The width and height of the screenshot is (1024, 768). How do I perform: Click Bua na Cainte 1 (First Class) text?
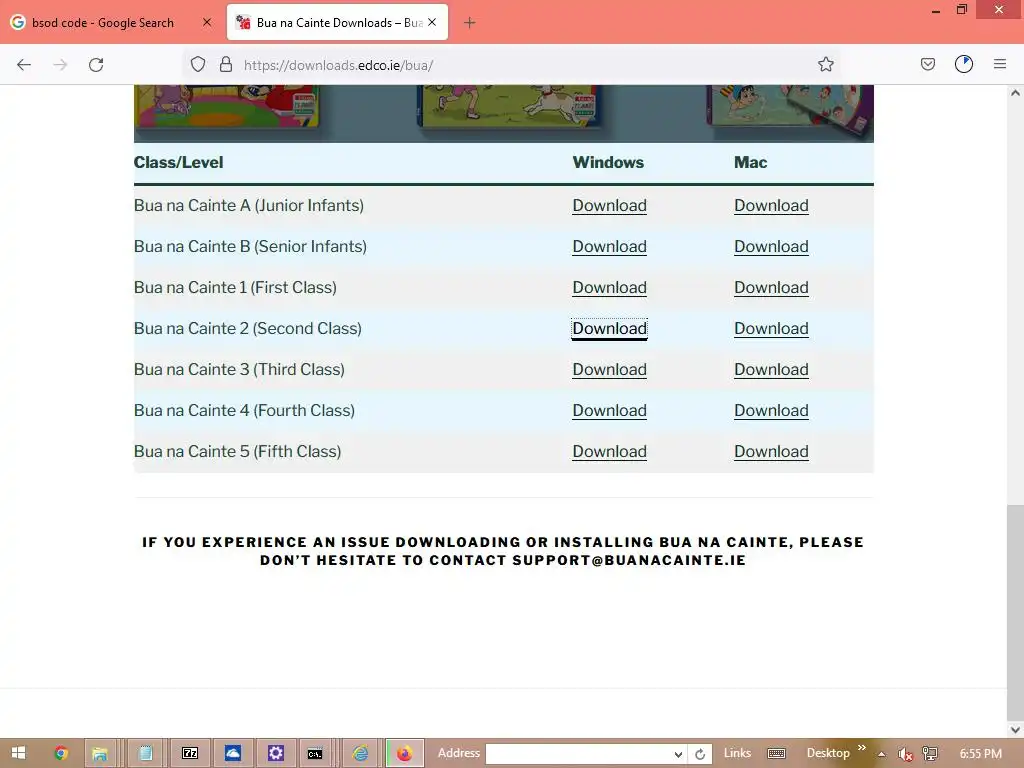tap(235, 288)
